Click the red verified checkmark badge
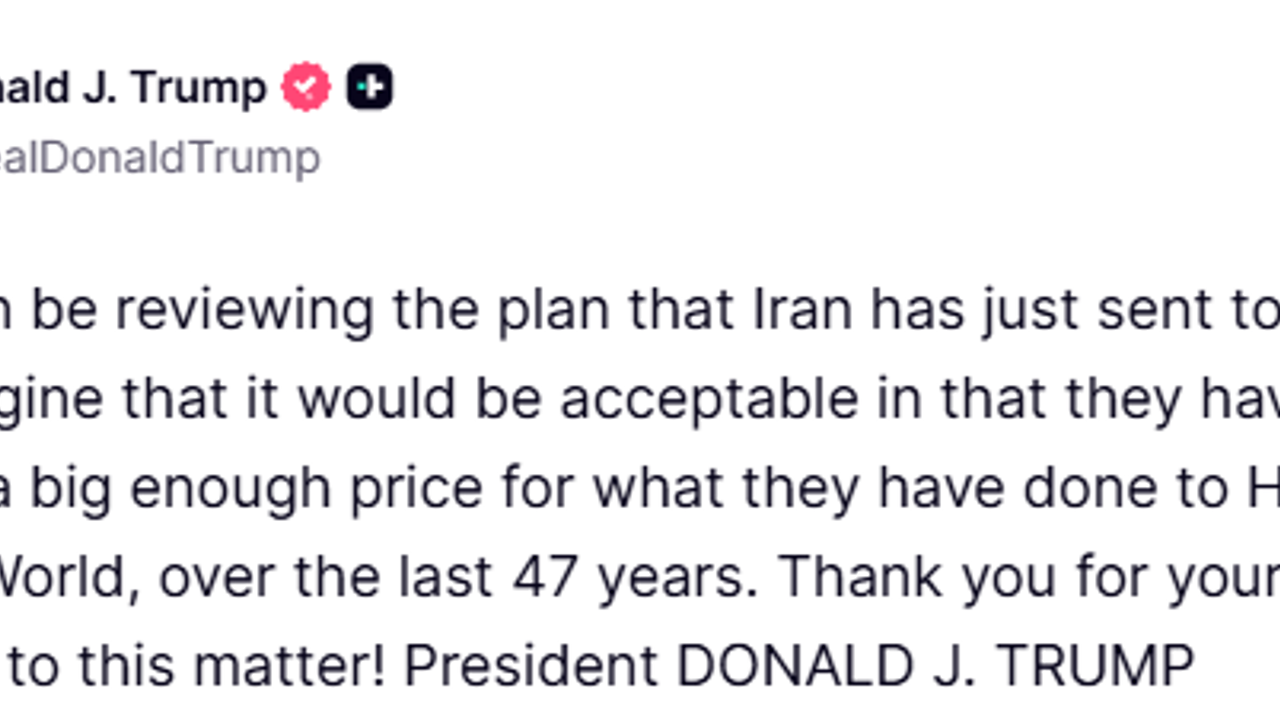 coord(306,87)
